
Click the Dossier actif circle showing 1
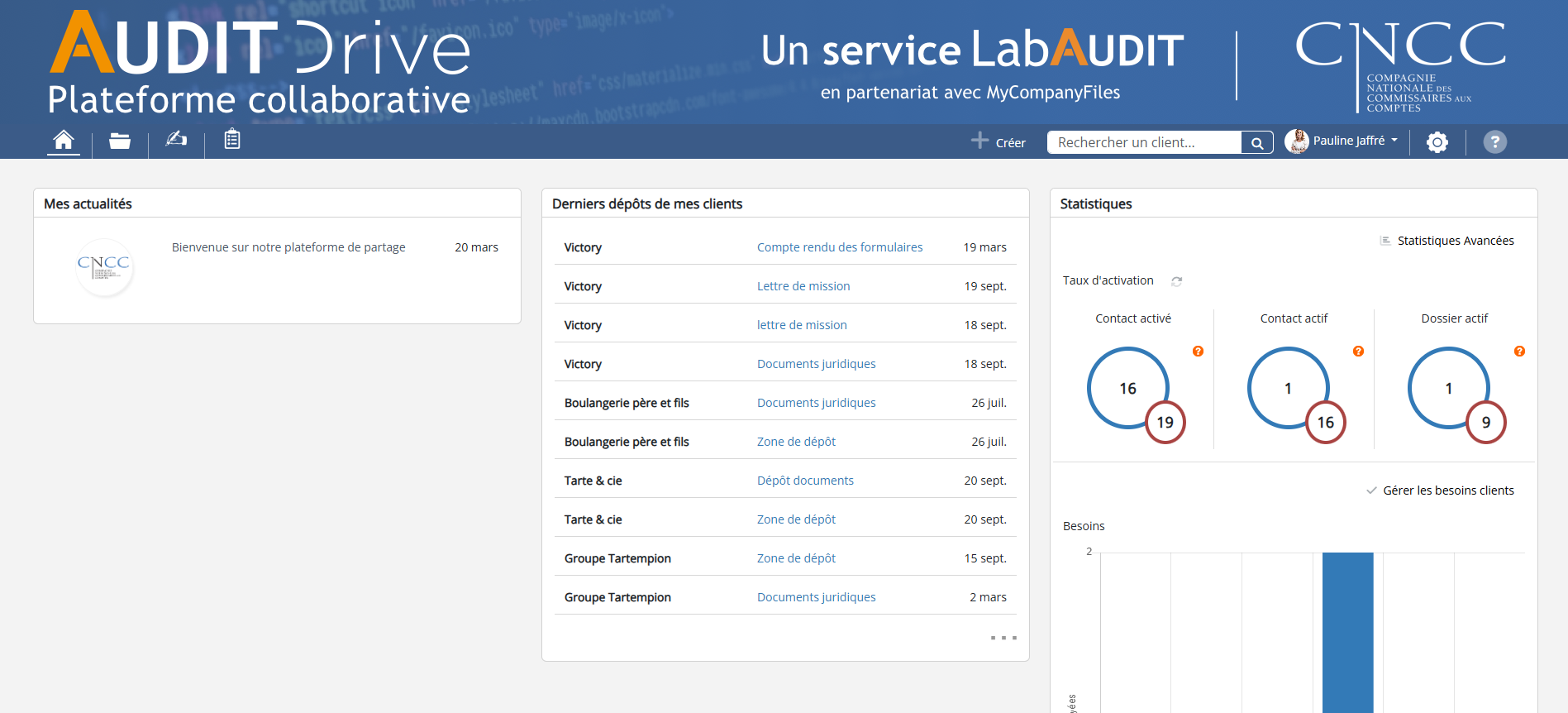click(x=1448, y=388)
